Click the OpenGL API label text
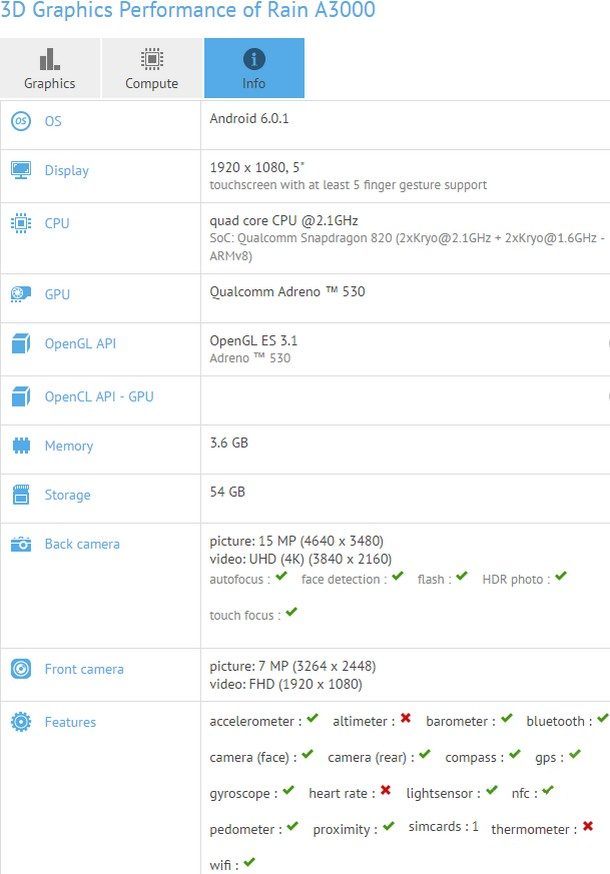610x874 pixels. (x=80, y=344)
